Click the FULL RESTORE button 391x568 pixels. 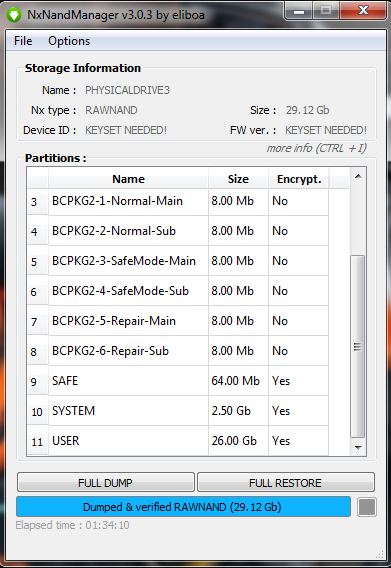tap(286, 483)
